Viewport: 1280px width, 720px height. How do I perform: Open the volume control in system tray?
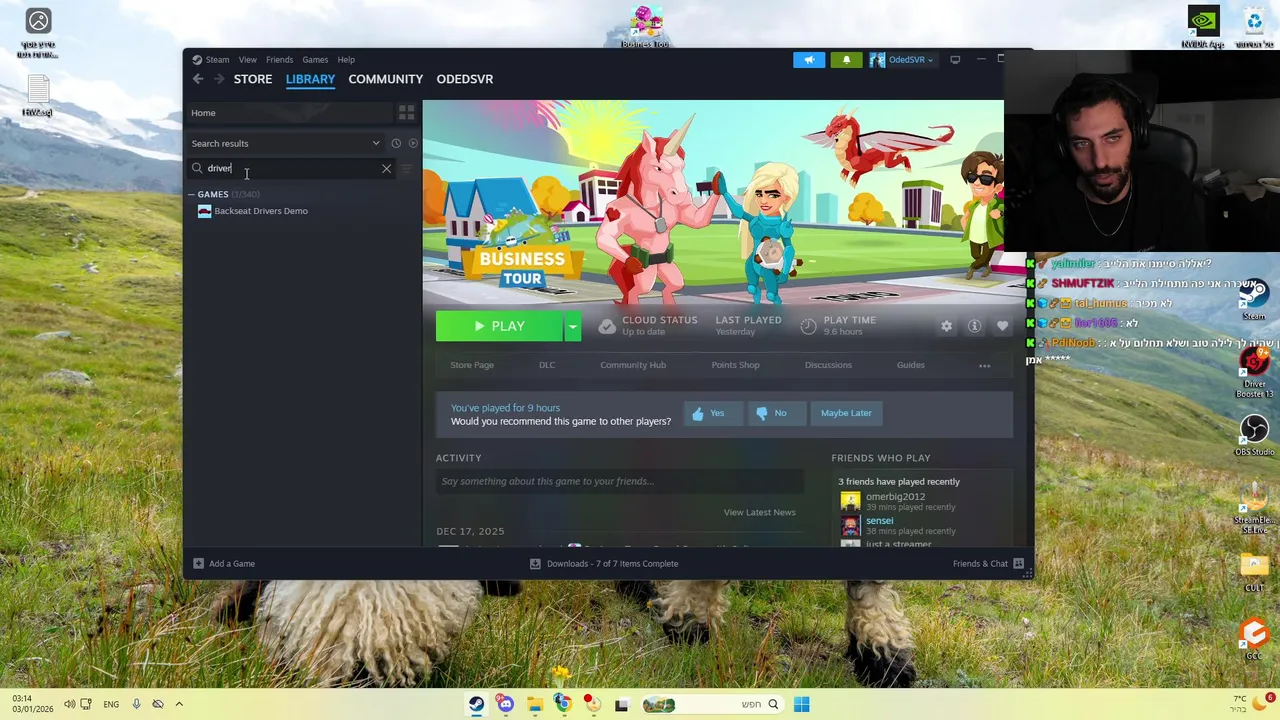click(x=69, y=705)
